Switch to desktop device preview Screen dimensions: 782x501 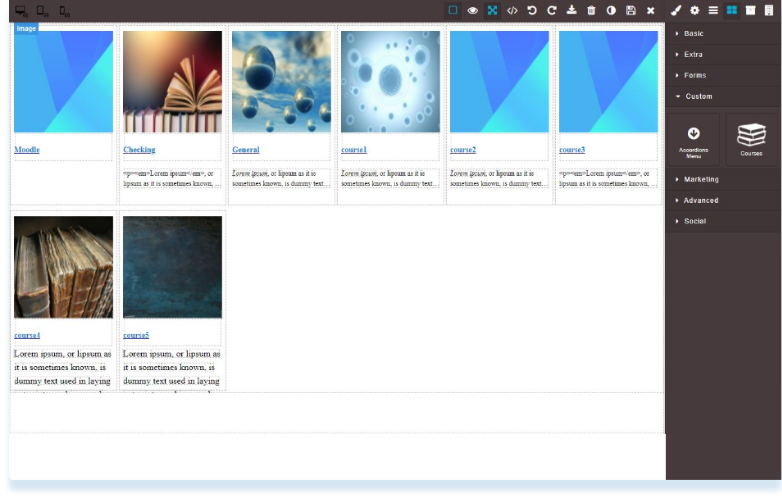pos(21,11)
